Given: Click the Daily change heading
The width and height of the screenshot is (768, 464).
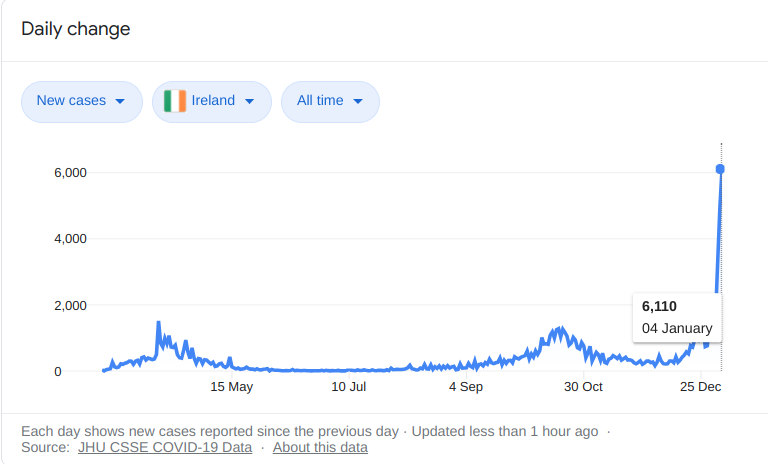Looking at the screenshot, I should point(76,29).
